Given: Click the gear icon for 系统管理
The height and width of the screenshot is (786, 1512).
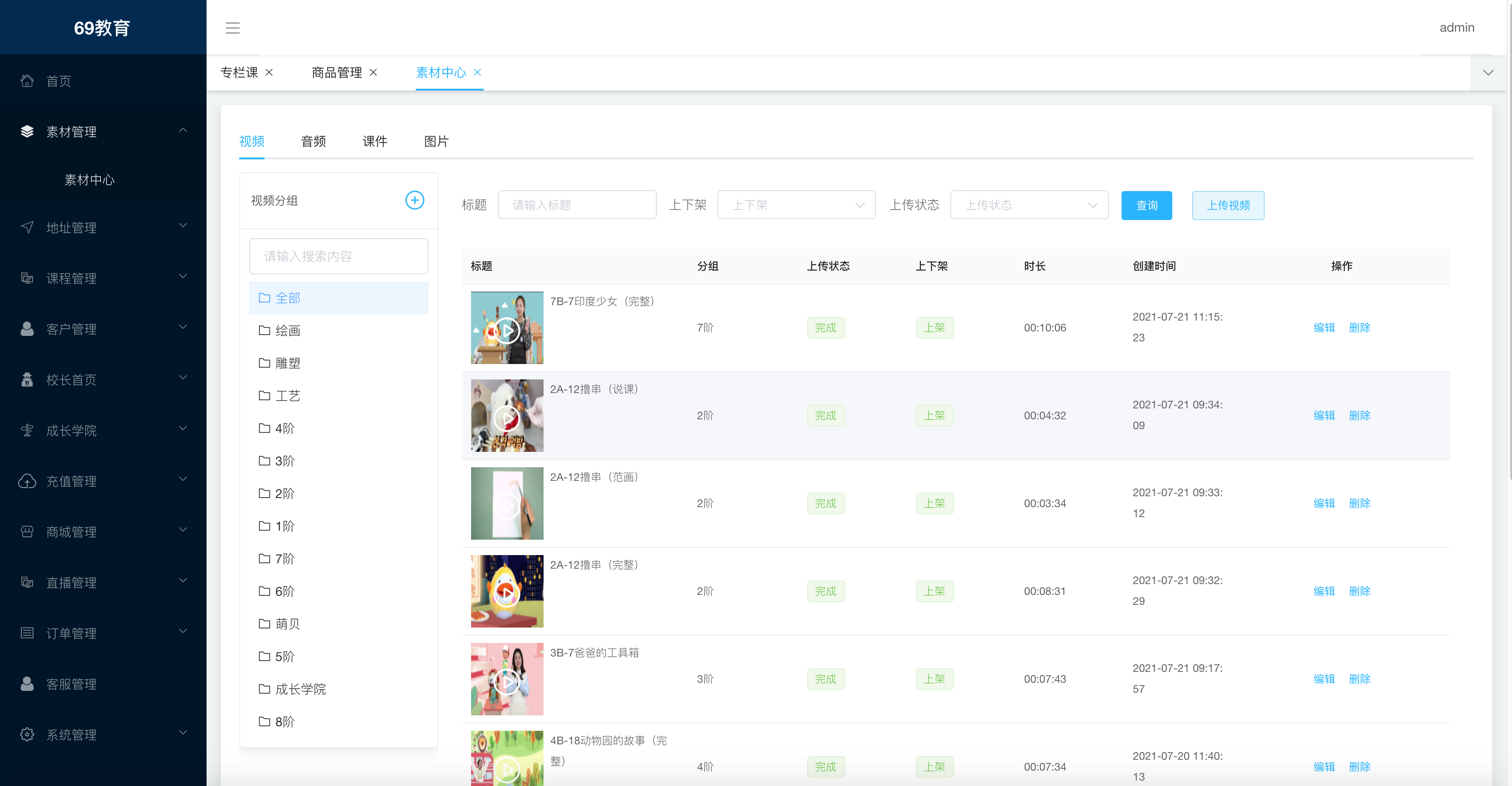Looking at the screenshot, I should coord(27,734).
